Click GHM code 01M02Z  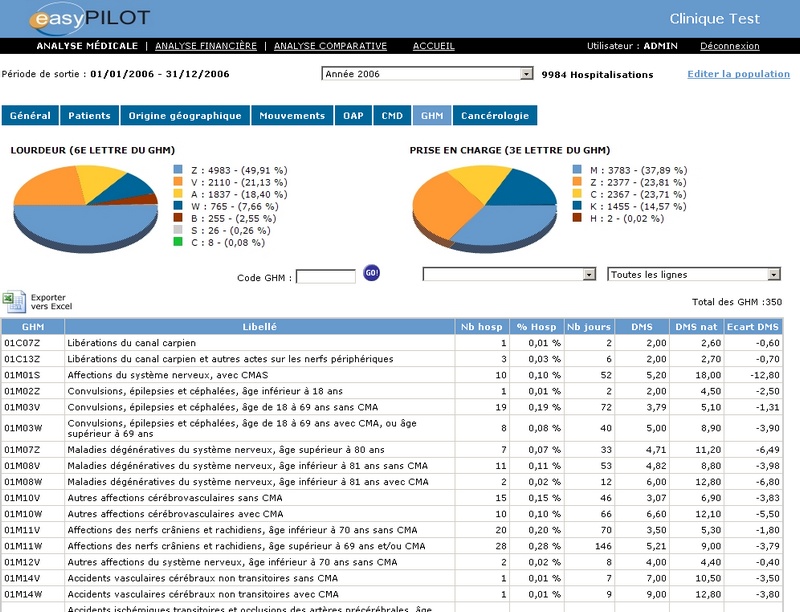point(22,391)
